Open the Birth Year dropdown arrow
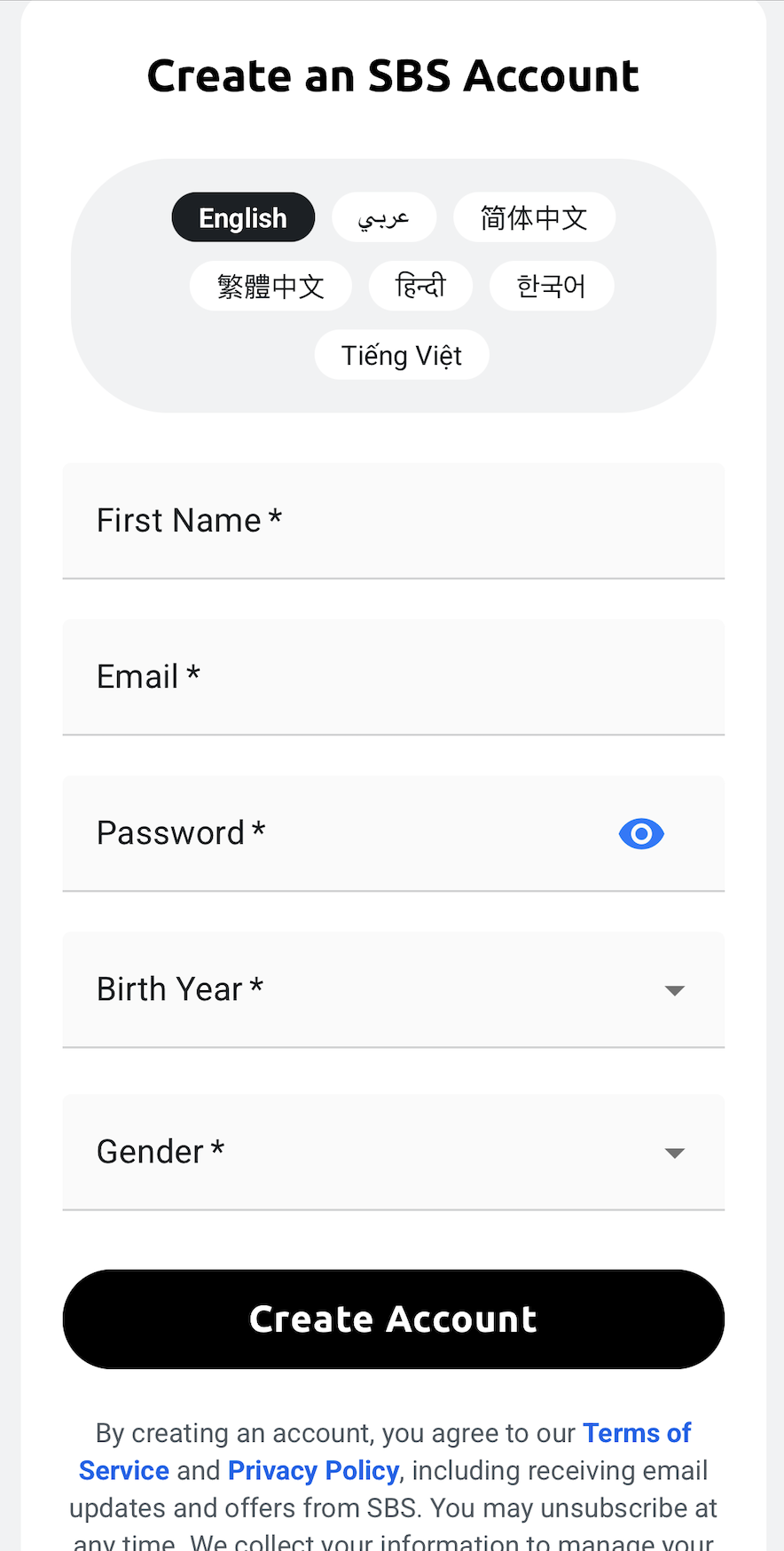784x1551 pixels. tap(675, 990)
